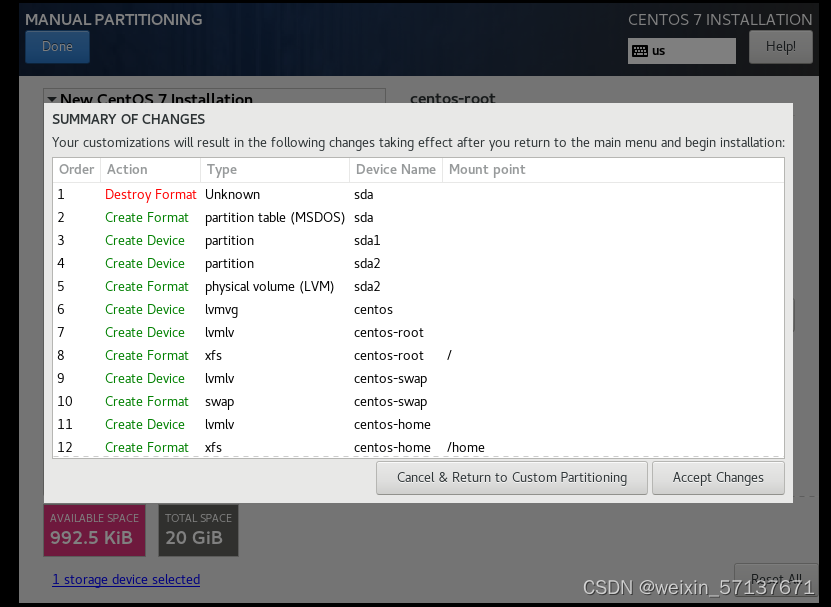The height and width of the screenshot is (607, 831).
Task: Click 'lvmlv' type in order row 7
Action: coord(219,332)
